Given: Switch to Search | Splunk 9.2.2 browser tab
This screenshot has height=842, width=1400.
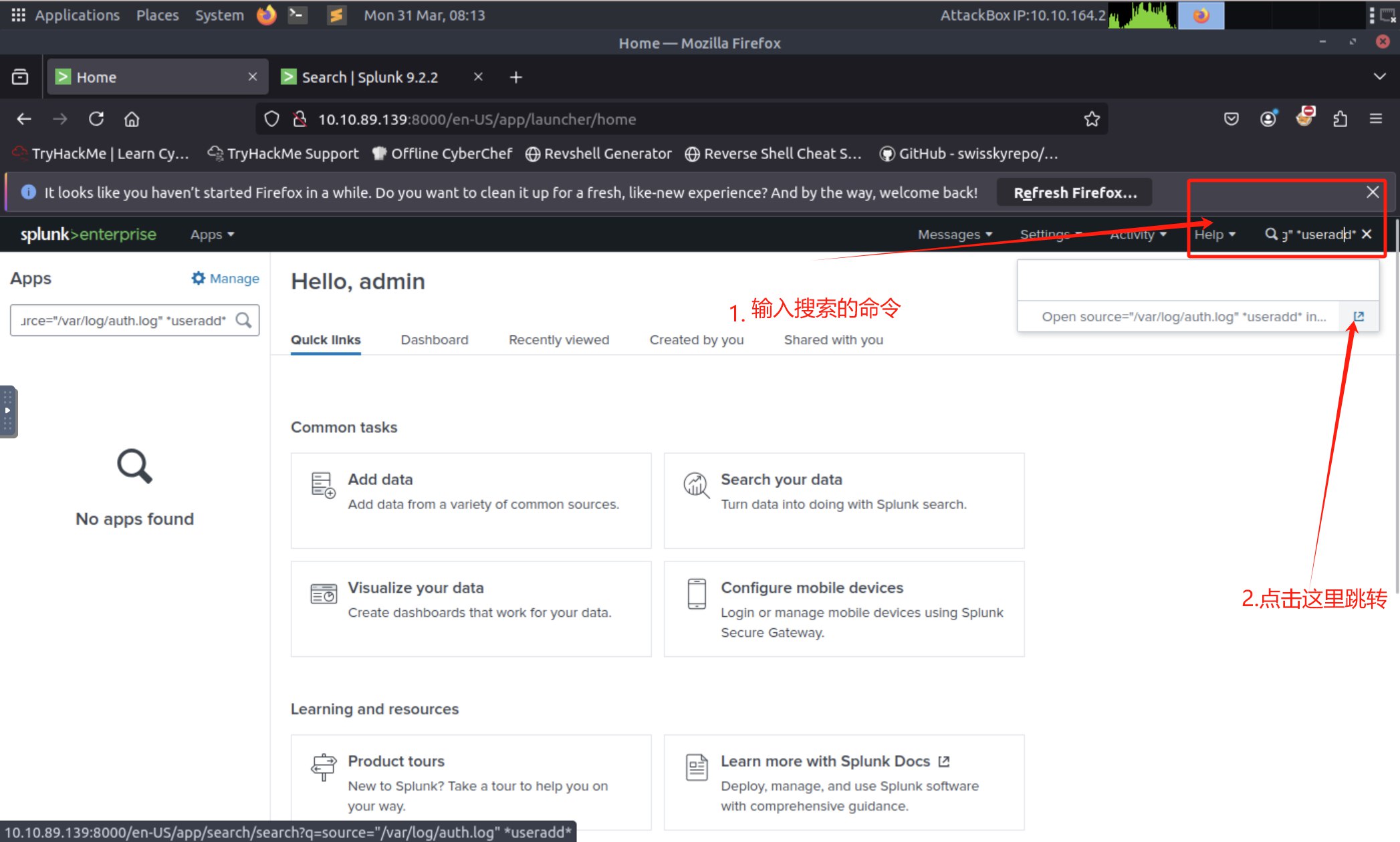Looking at the screenshot, I should (x=370, y=77).
